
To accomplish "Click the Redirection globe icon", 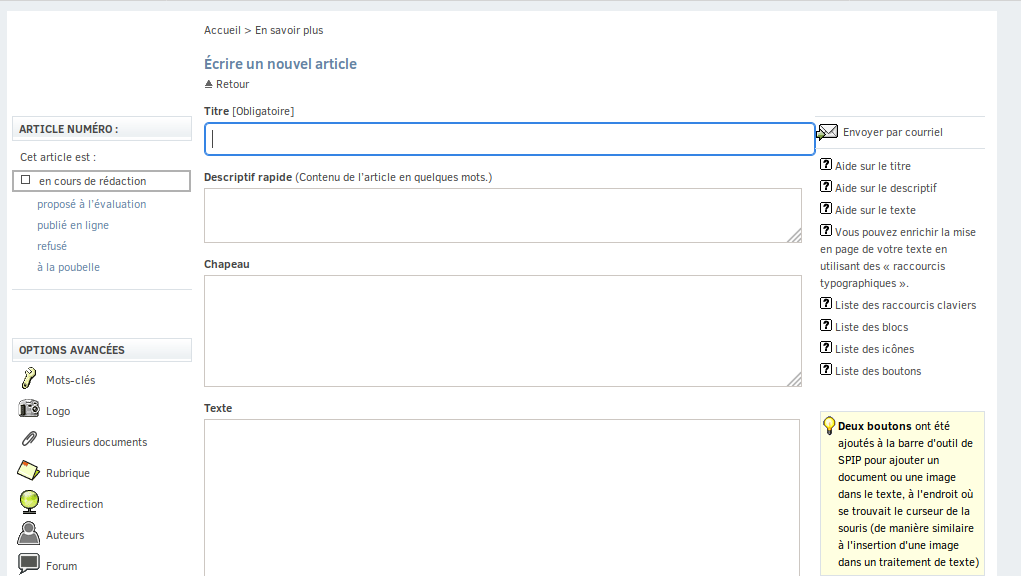I will click(x=29, y=502).
